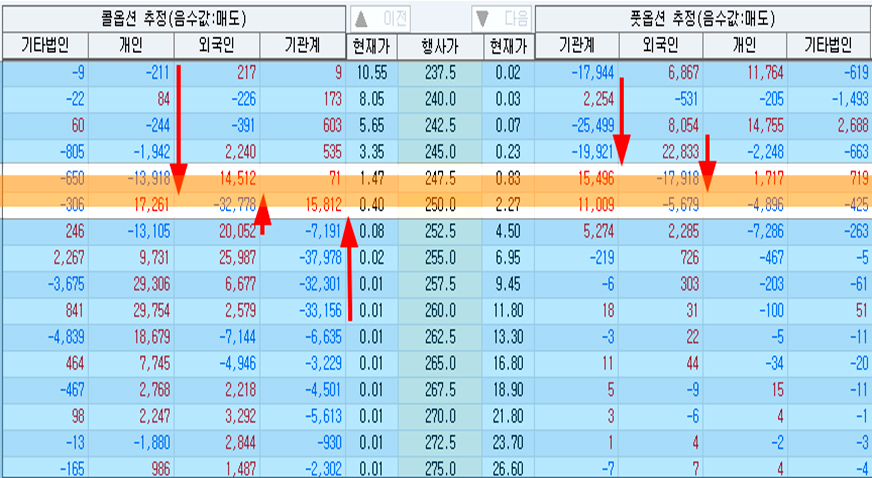Click the call price 10.55 cell
Screen dimensions: 872x478
pos(370,73)
